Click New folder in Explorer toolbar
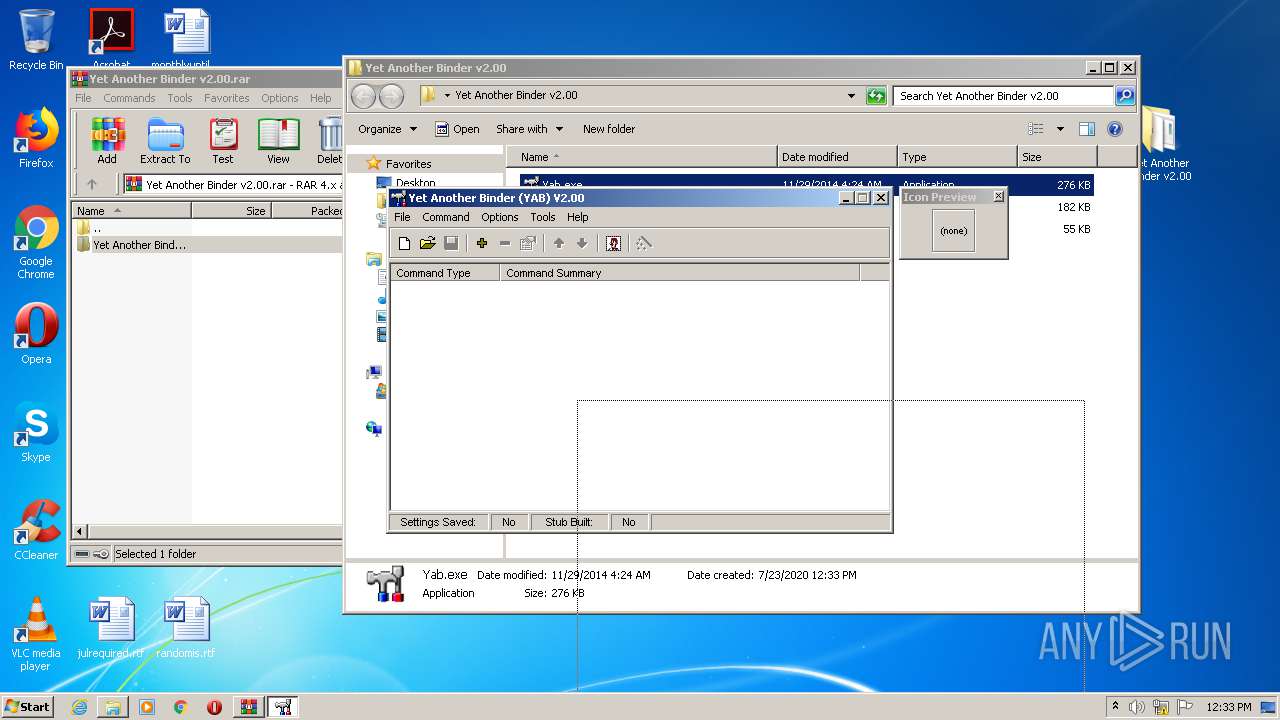 point(609,129)
